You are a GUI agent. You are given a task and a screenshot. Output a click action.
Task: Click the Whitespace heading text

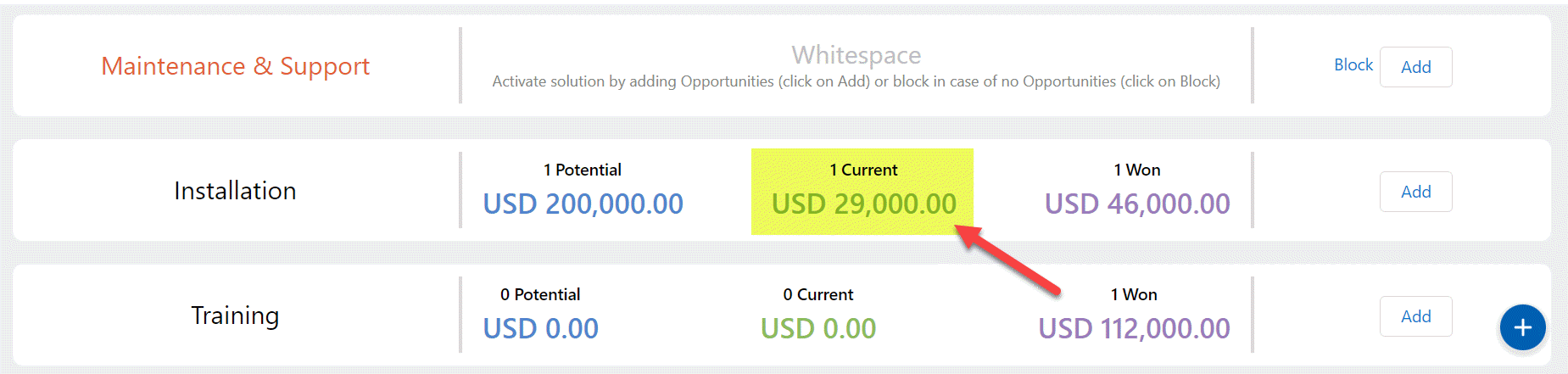pos(856,55)
